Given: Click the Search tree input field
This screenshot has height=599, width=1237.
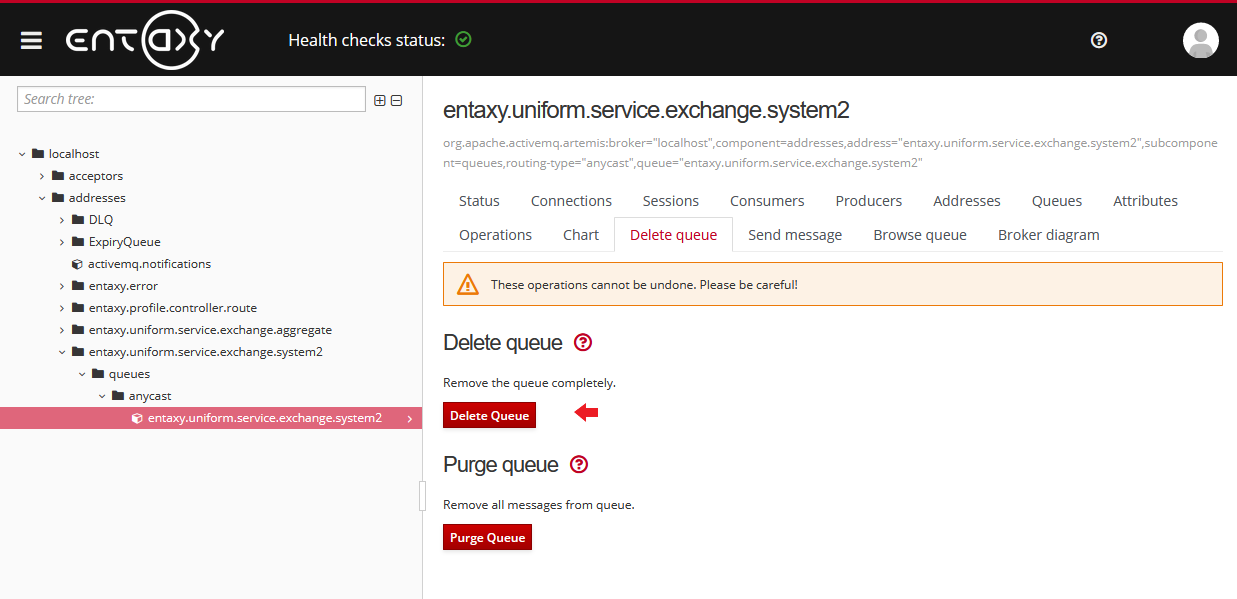Looking at the screenshot, I should pyautogui.click(x=192, y=99).
